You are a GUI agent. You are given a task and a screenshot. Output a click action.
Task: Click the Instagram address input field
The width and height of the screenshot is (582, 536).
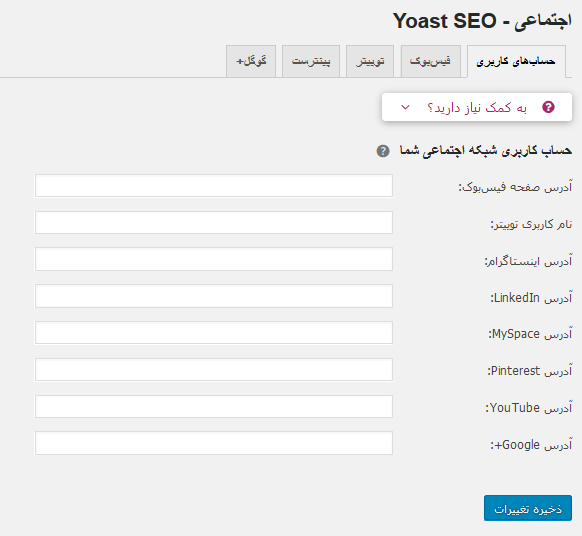click(x=214, y=259)
